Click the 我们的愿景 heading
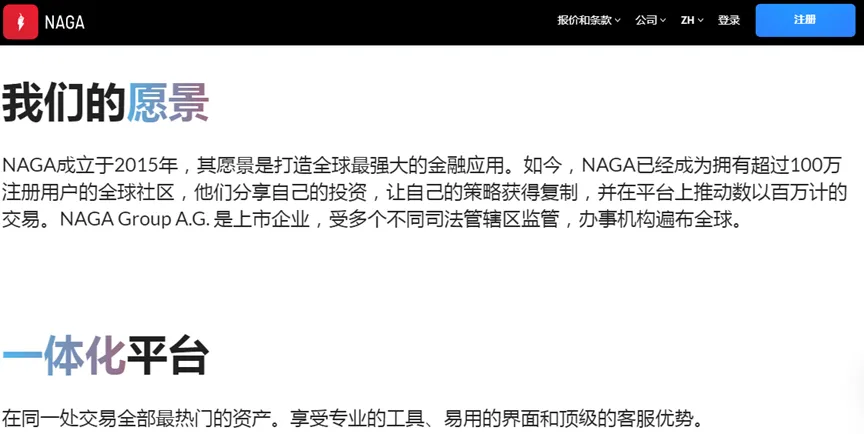The height and width of the screenshot is (434, 864). [105, 102]
